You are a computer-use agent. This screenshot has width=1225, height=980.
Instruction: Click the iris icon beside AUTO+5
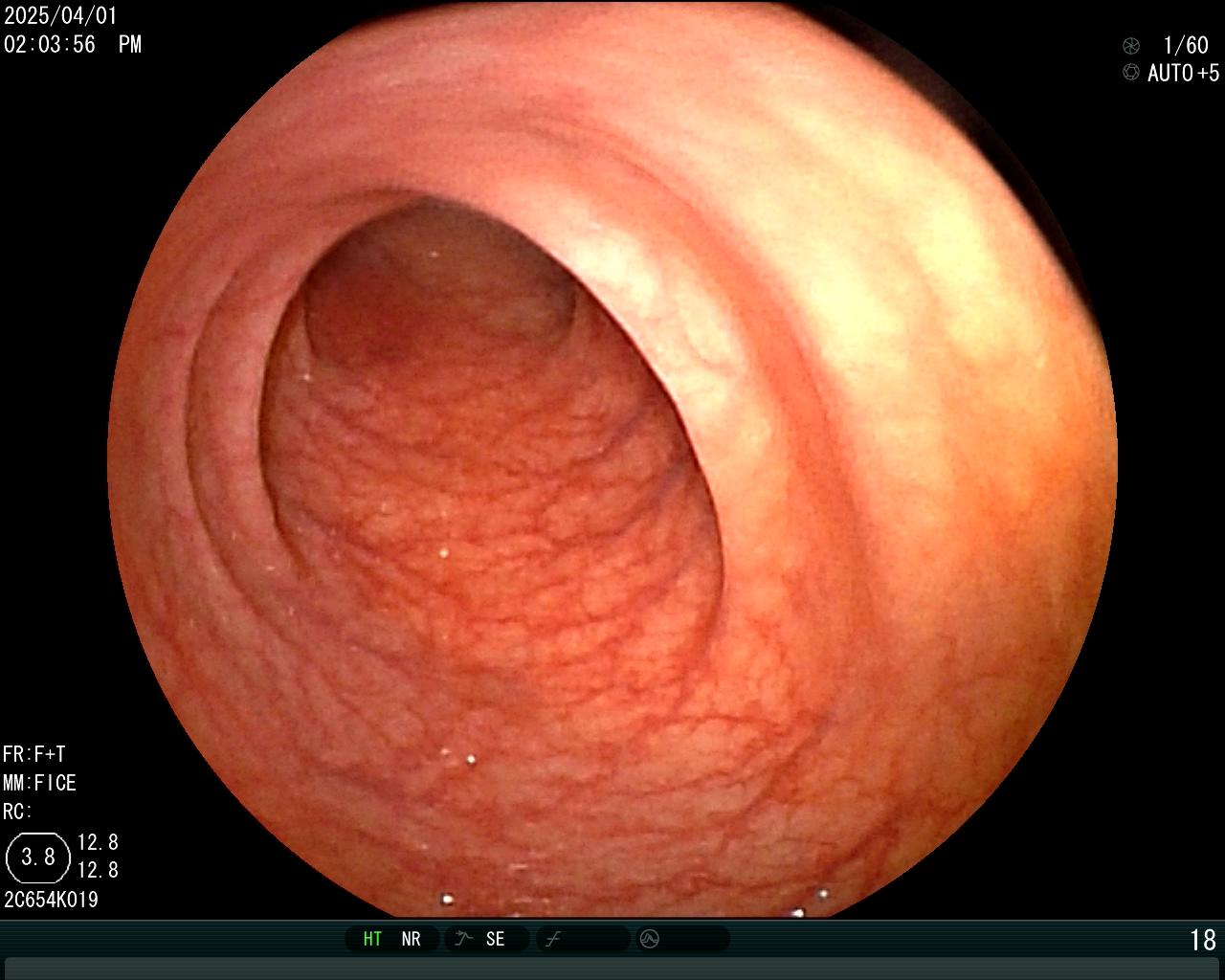click(1131, 72)
